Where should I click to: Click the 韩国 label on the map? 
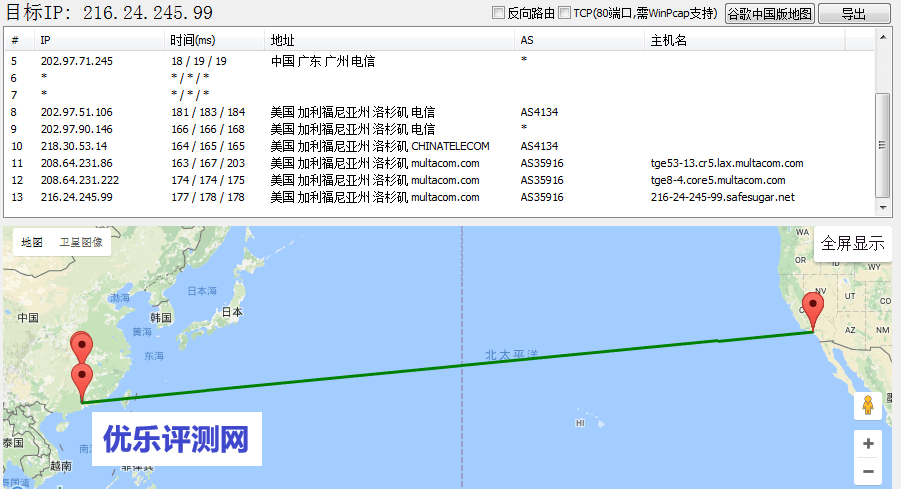coord(161,318)
